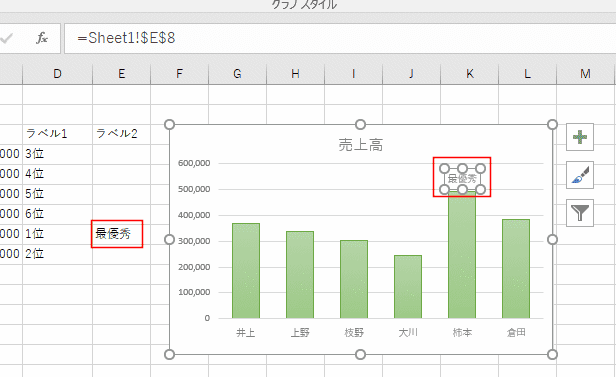
Task: Click the Insert Function fx icon
Action: [42, 38]
